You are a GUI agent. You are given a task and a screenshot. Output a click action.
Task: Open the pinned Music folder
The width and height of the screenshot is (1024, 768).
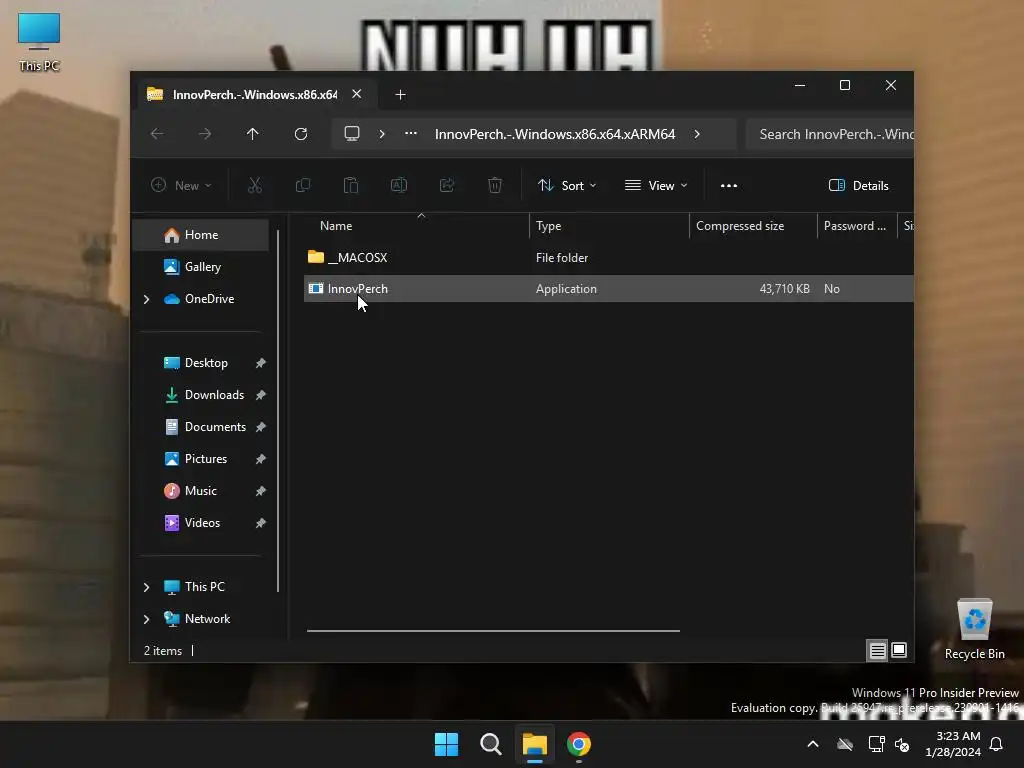[x=200, y=491]
